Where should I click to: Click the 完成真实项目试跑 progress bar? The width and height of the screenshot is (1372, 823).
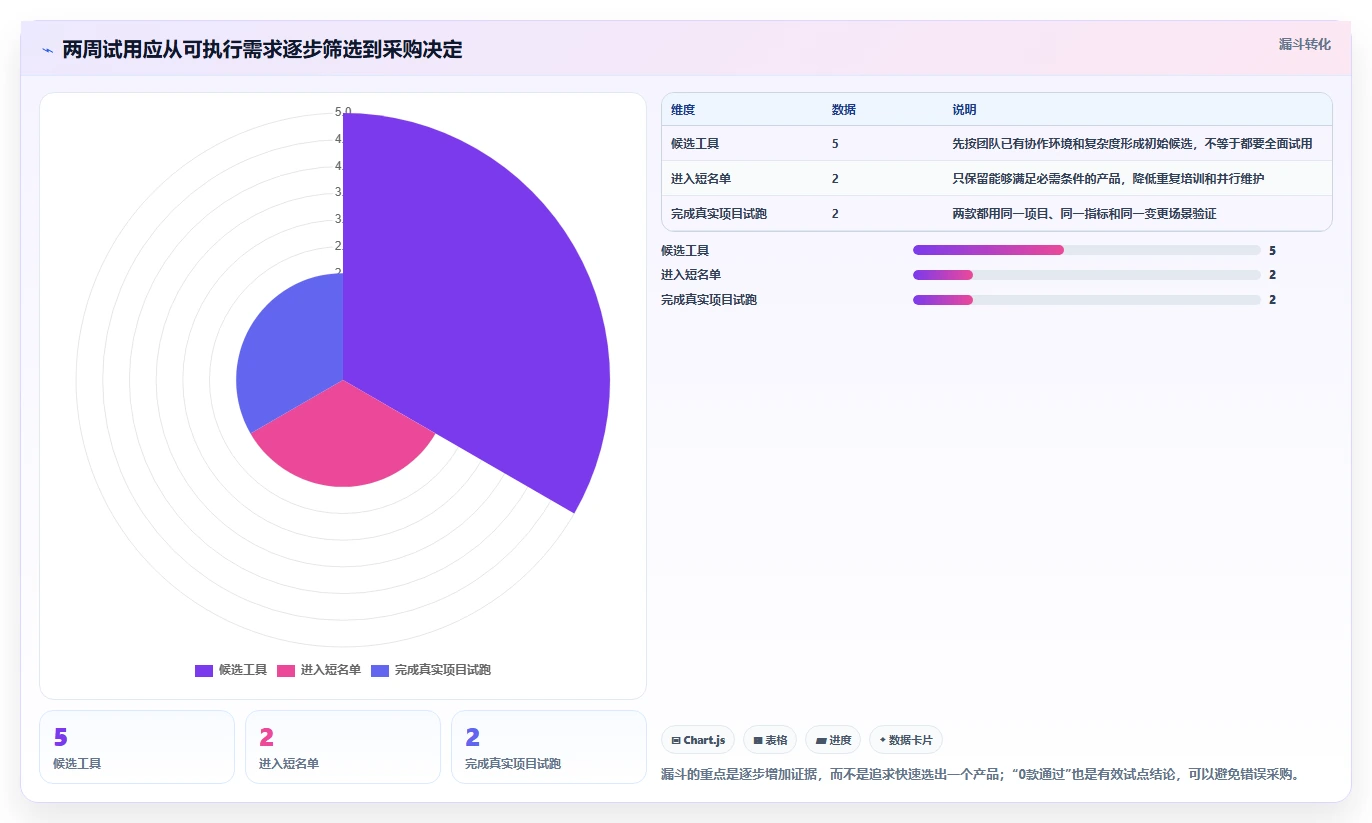click(1086, 300)
